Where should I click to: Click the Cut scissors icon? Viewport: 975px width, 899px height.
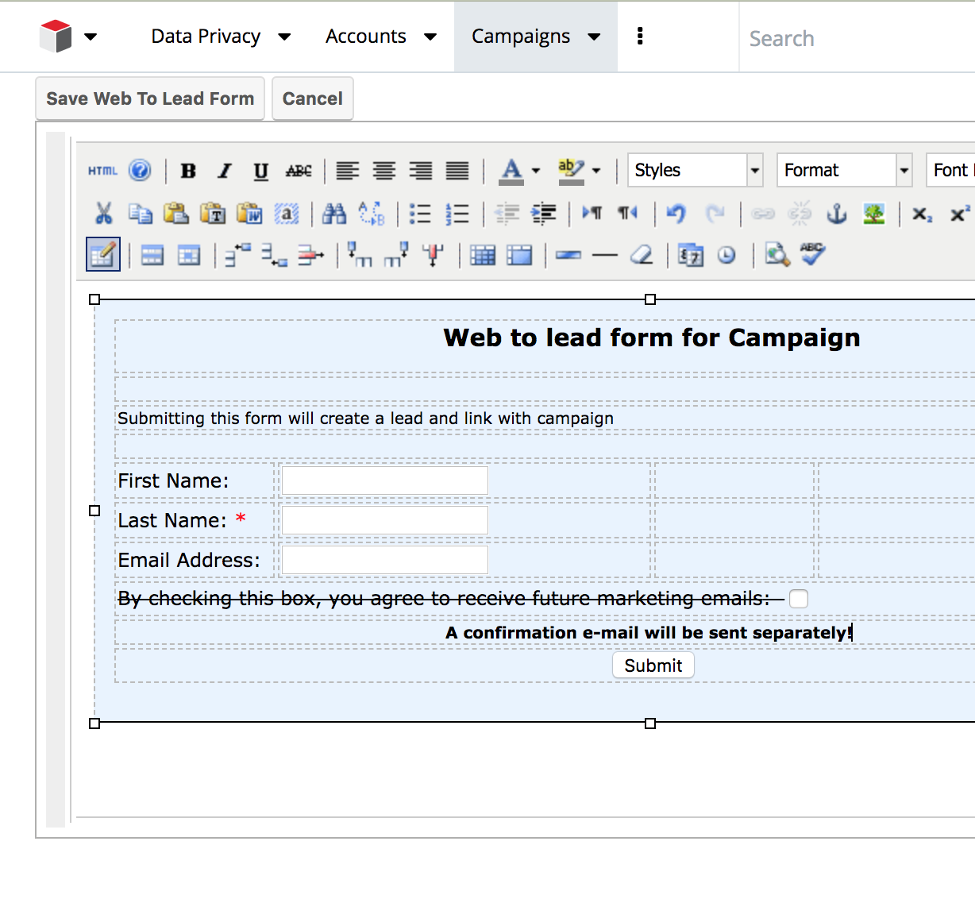(x=103, y=213)
